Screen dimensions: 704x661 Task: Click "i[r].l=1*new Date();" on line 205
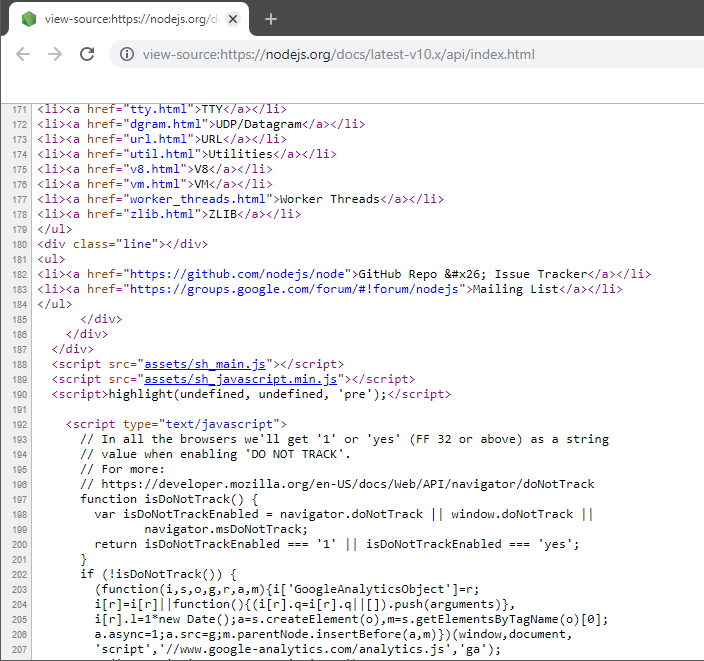[x=165, y=619]
